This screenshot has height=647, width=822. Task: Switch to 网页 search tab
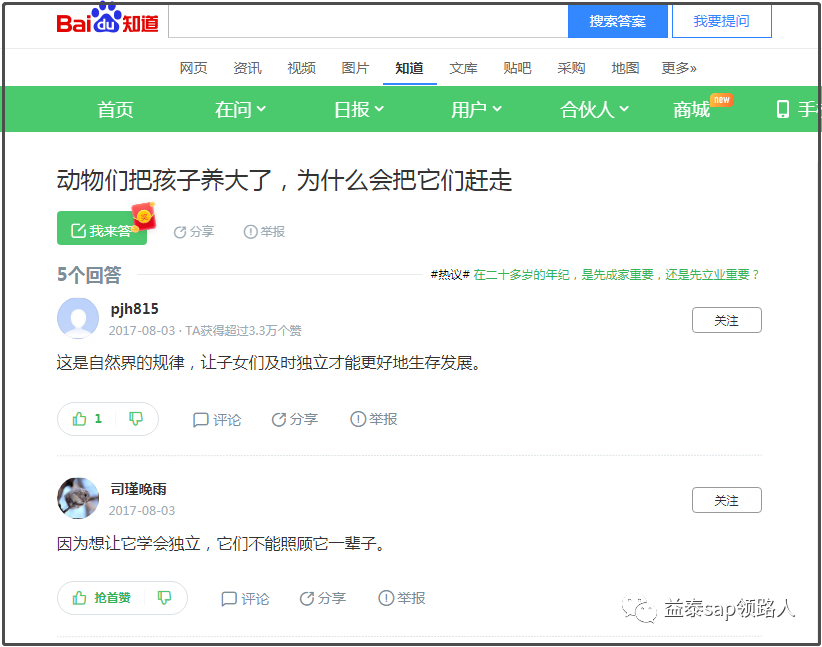(193, 68)
